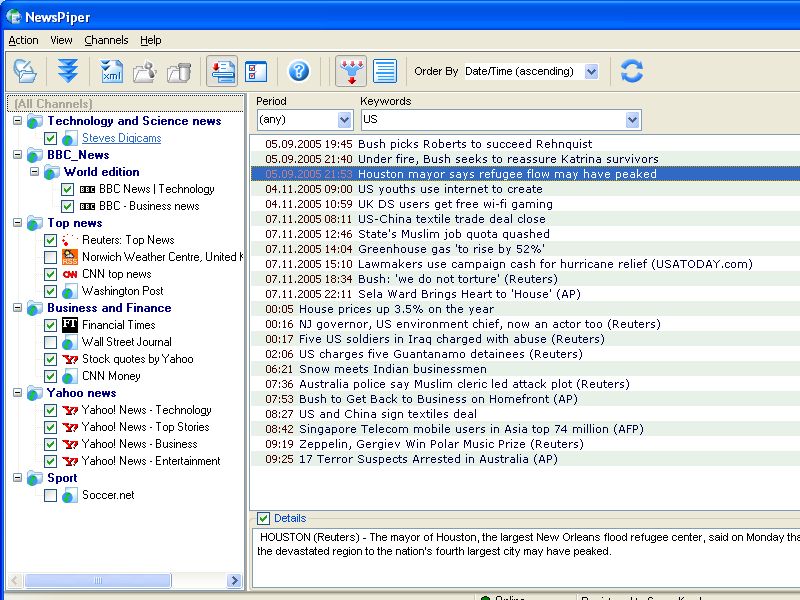The image size is (800, 600).
Task: Select the Washington Post channel
Action: click(122, 291)
